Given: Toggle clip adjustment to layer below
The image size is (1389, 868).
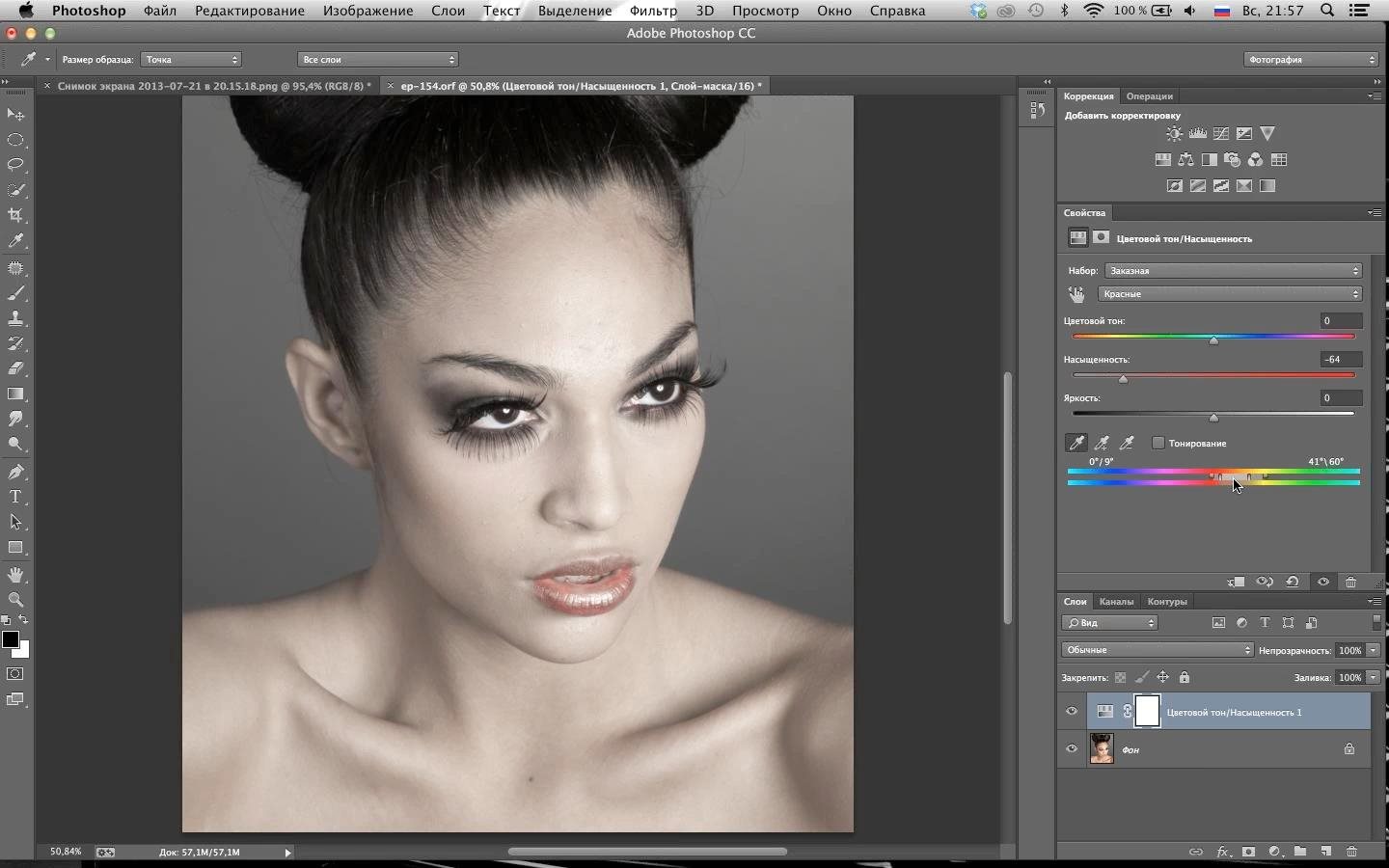Looking at the screenshot, I should click(1236, 583).
